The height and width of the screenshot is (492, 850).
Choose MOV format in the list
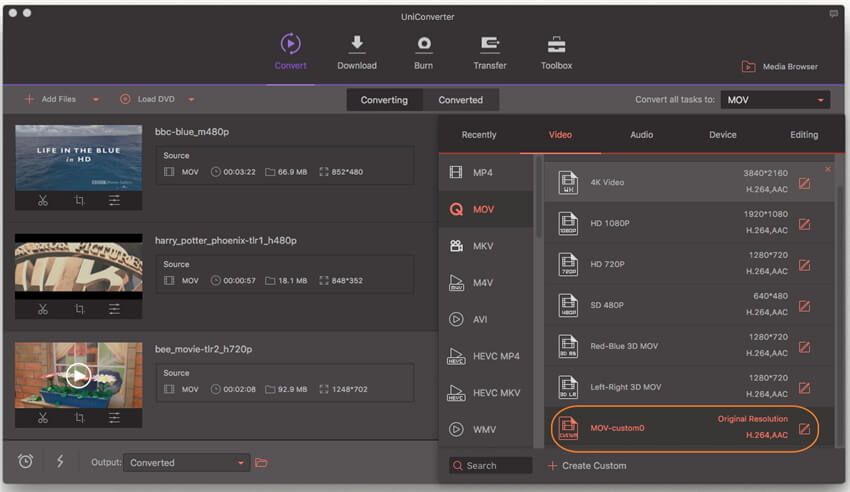point(486,209)
